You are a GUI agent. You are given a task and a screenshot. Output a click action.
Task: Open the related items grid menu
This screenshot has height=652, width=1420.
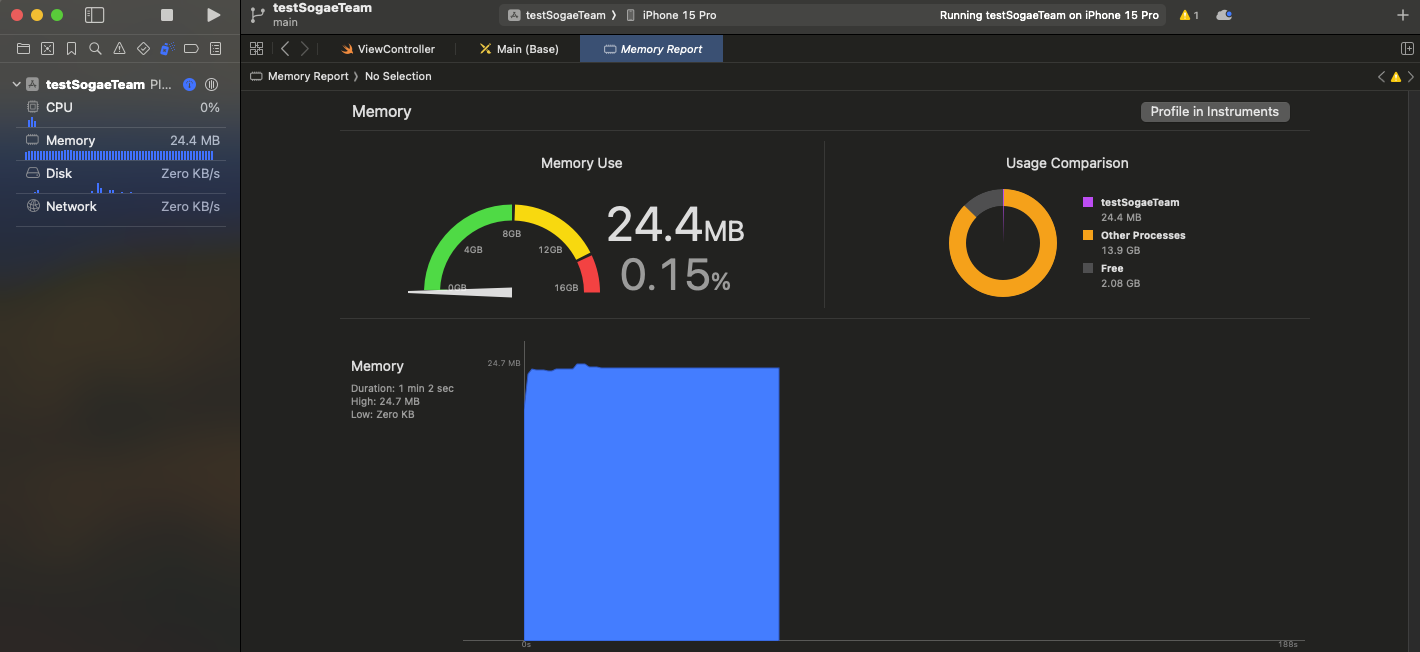pyautogui.click(x=257, y=49)
